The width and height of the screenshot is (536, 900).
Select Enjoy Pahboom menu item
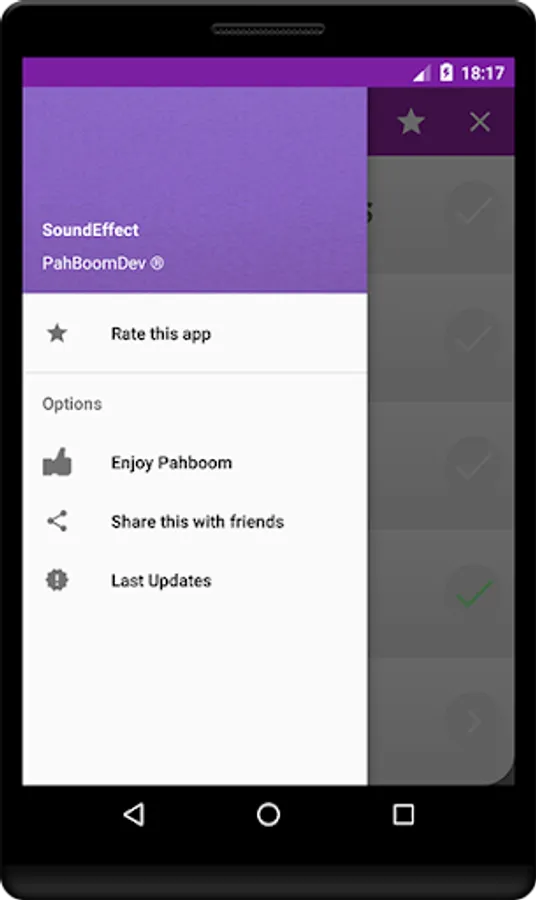point(195,463)
